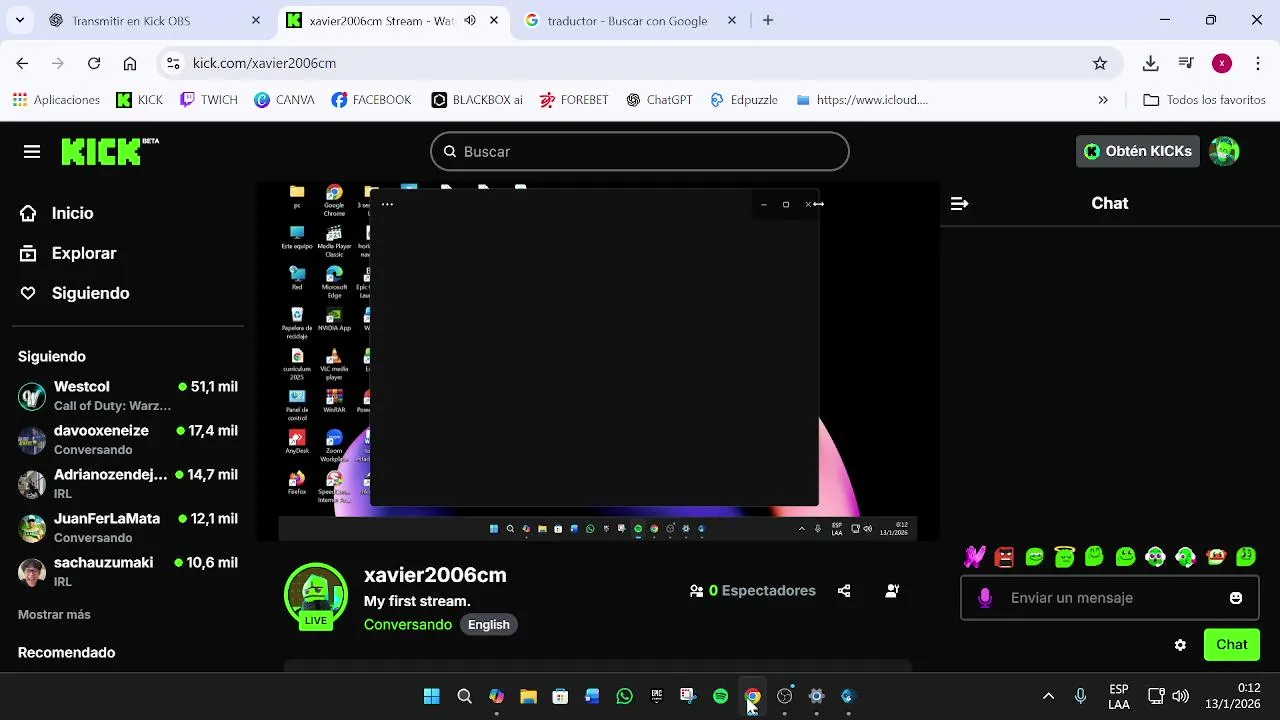Click the address bar URL
Viewport: 1280px width, 720px height.
264,63
